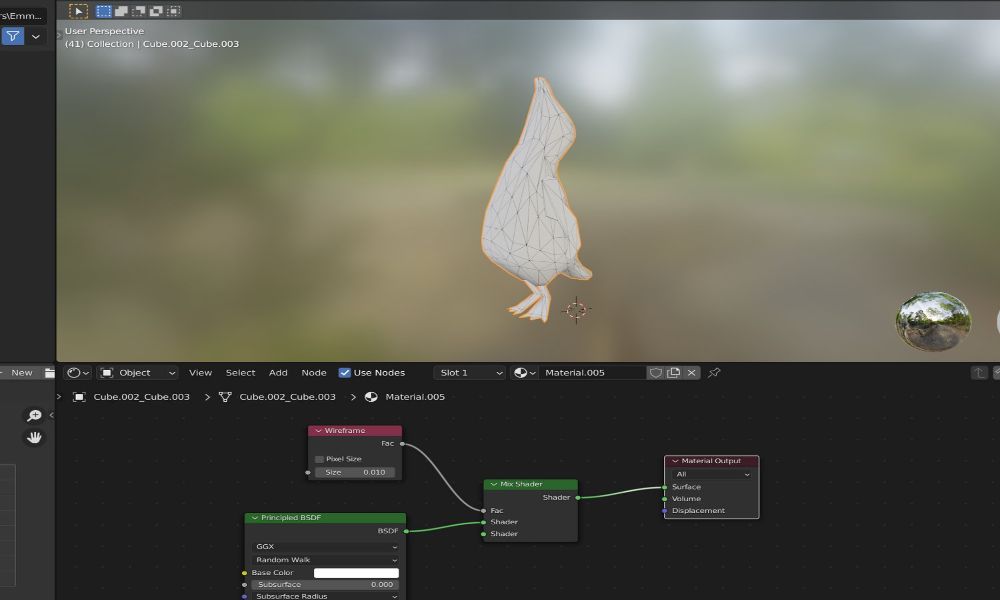
Task: Click the Material.005 breadcrumb
Action: (414, 397)
